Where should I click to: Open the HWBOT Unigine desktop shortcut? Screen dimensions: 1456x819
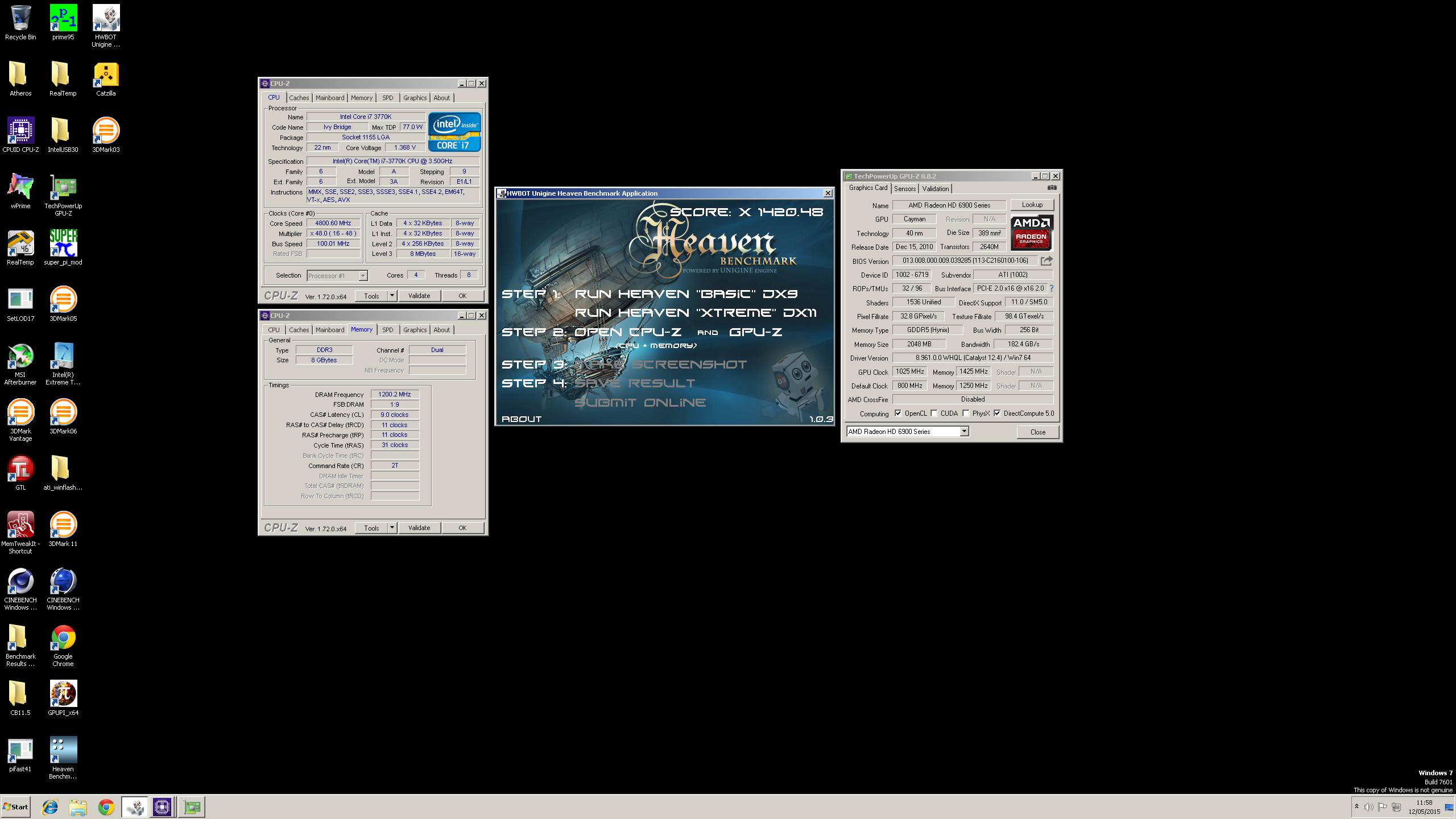(106, 26)
